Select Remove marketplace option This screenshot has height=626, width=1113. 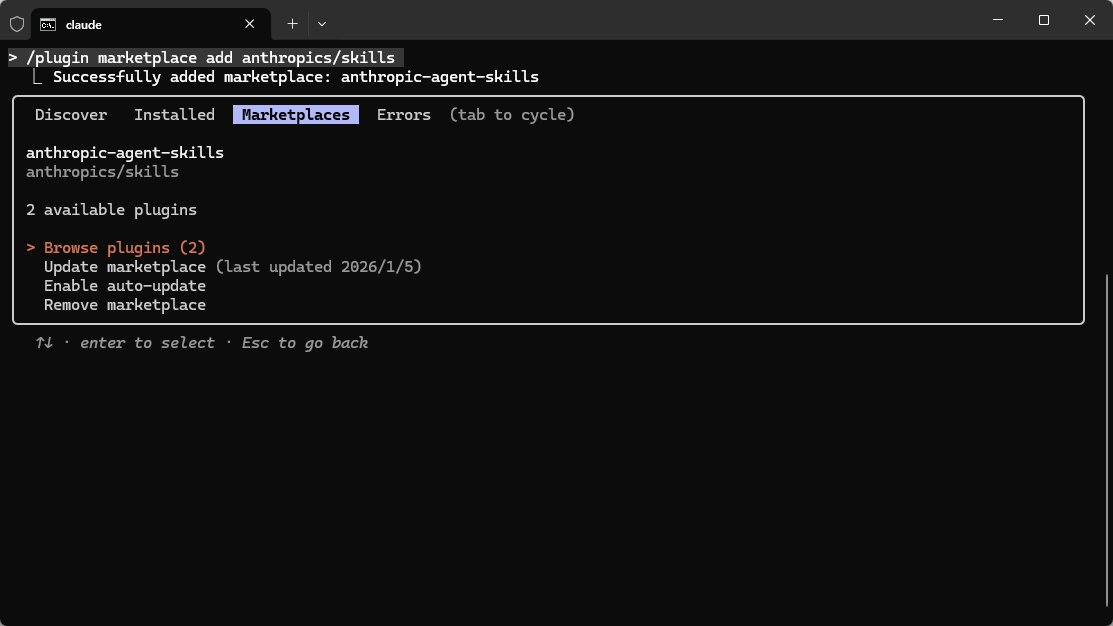(x=125, y=305)
